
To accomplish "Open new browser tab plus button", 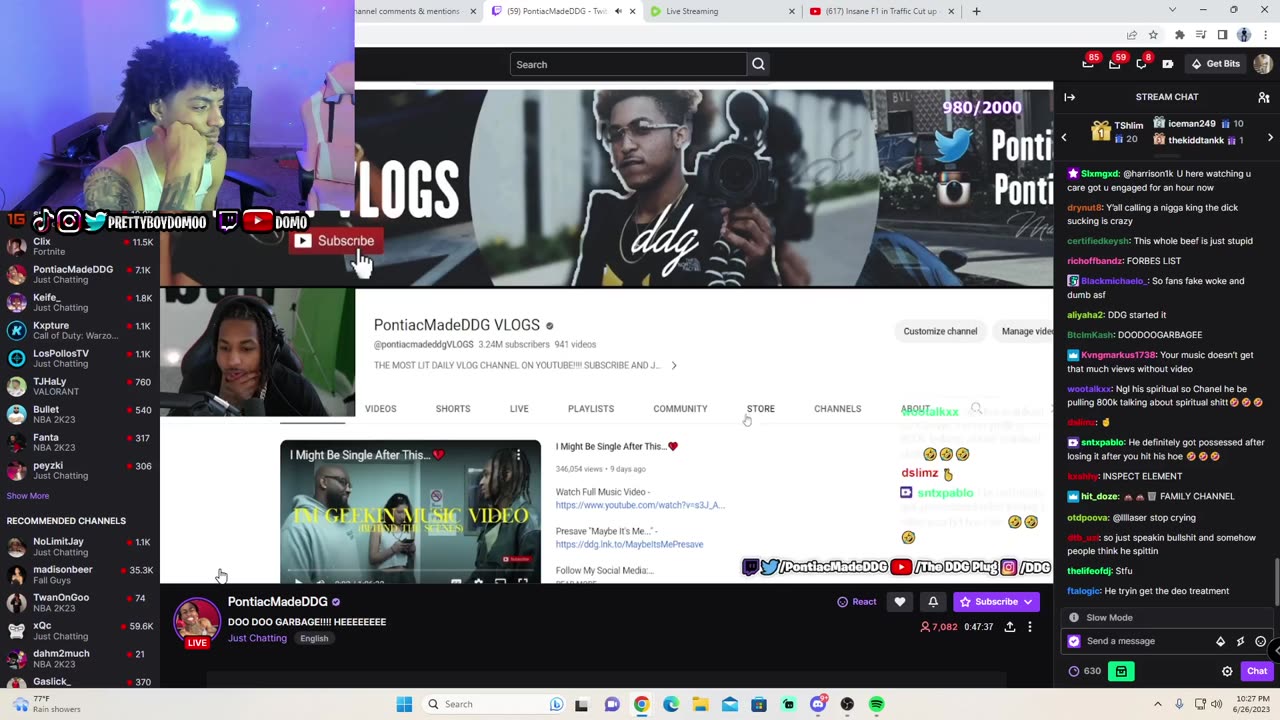I will [x=976, y=11].
